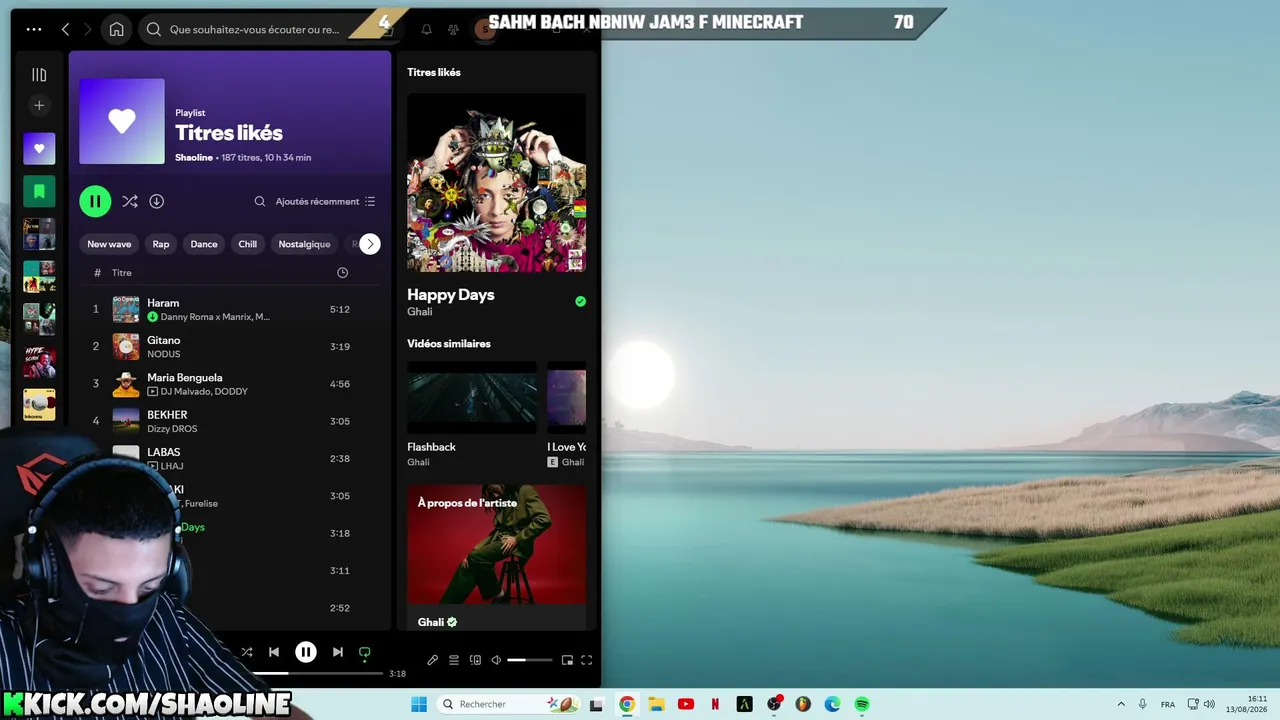This screenshot has width=1280, height=720.
Task: Open the artist Dizzy DROS
Action: click(172, 429)
